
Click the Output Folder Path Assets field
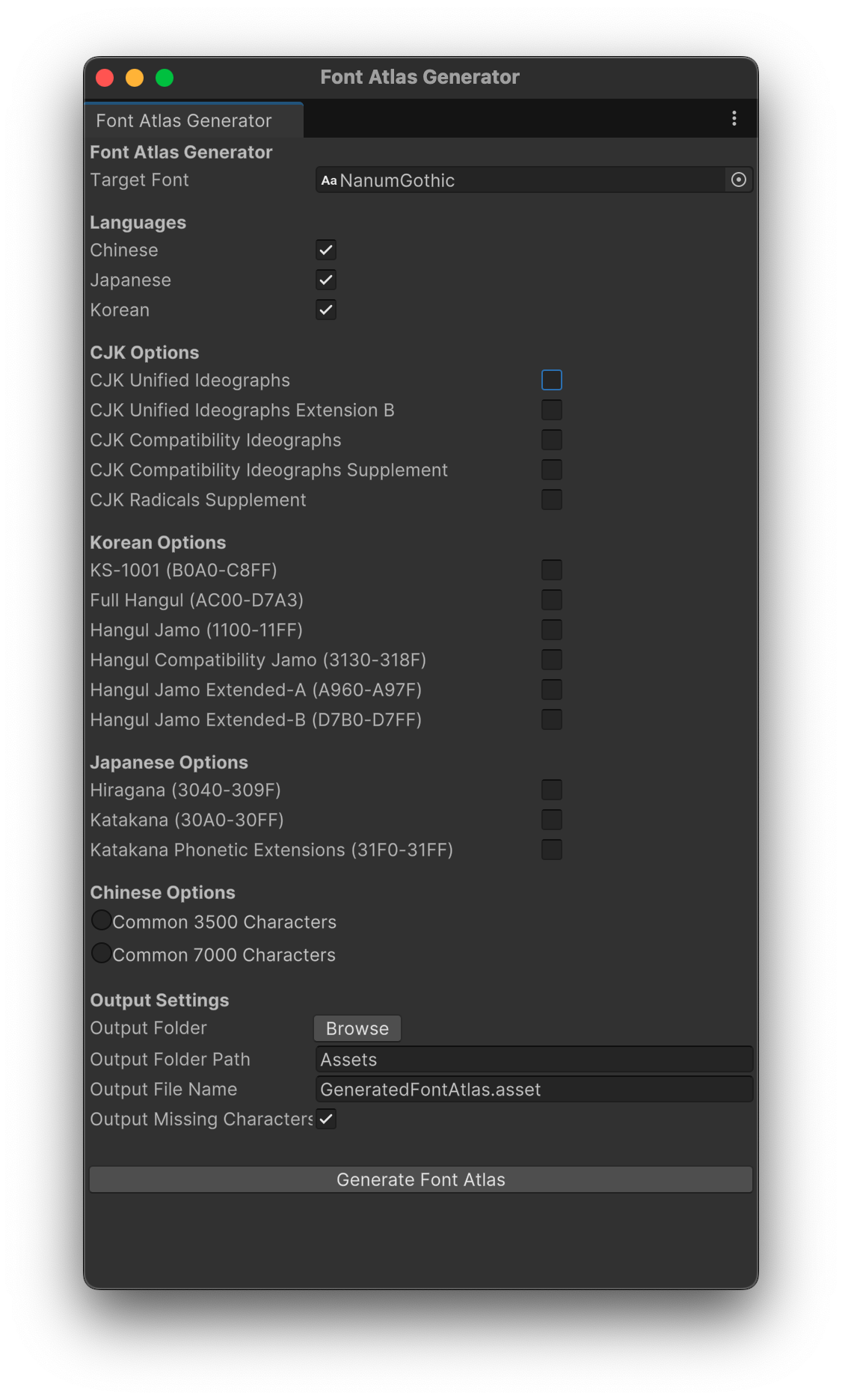point(534,1060)
